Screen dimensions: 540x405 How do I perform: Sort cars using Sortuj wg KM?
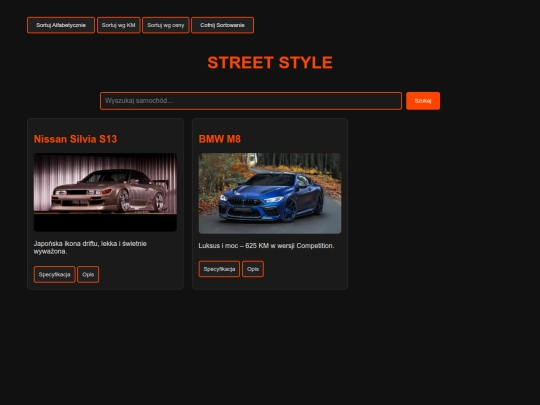(x=118, y=25)
